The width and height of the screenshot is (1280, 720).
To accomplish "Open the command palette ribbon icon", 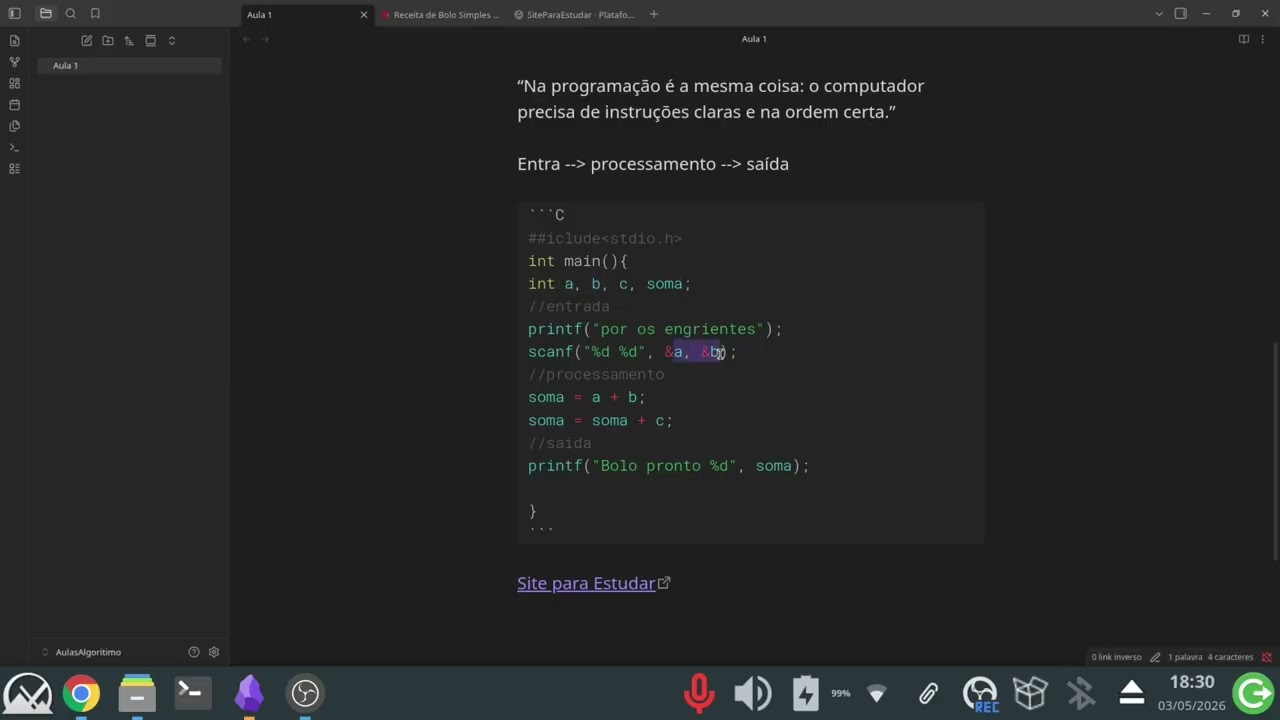I will [x=14, y=147].
